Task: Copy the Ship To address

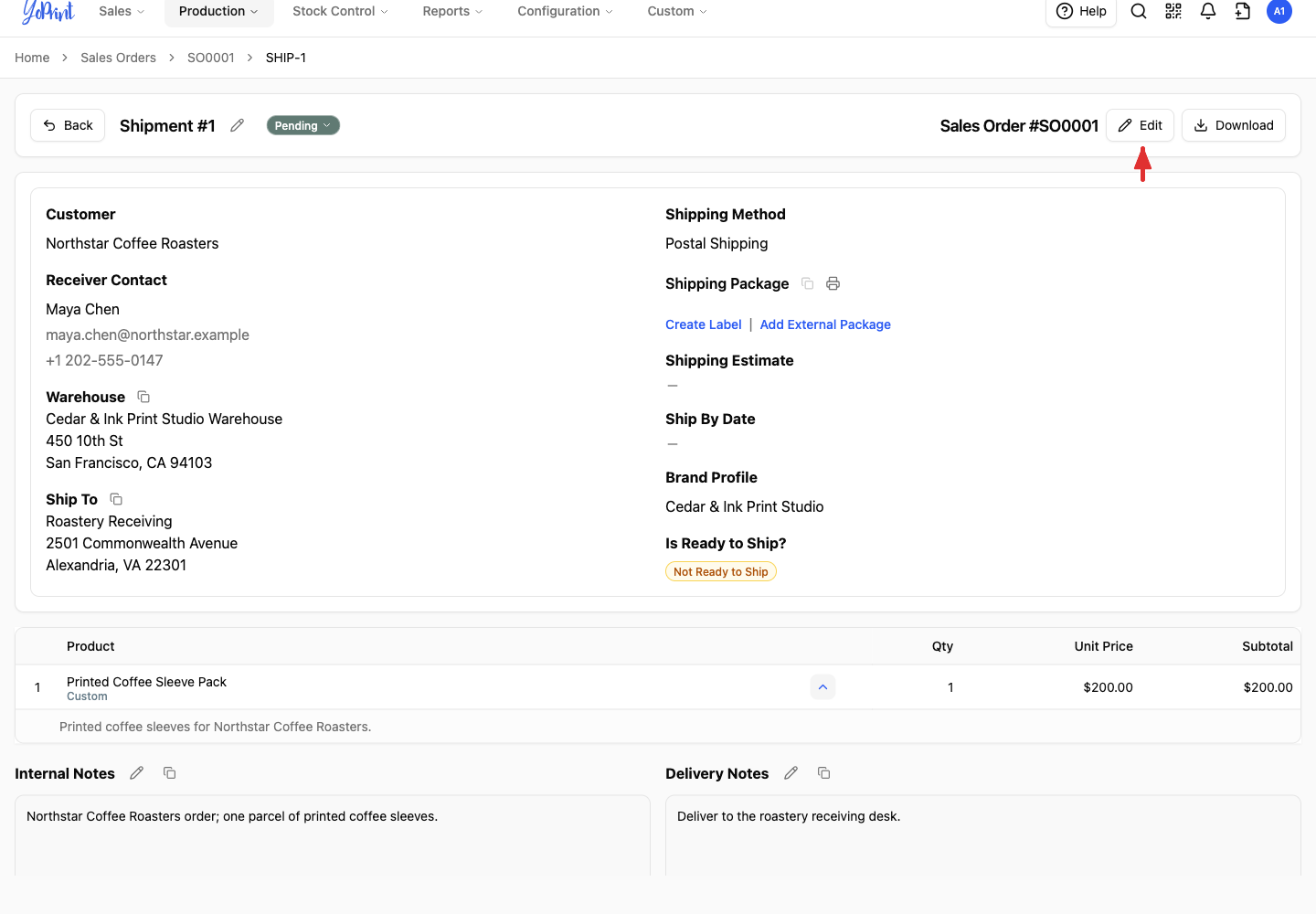Action: (x=116, y=499)
